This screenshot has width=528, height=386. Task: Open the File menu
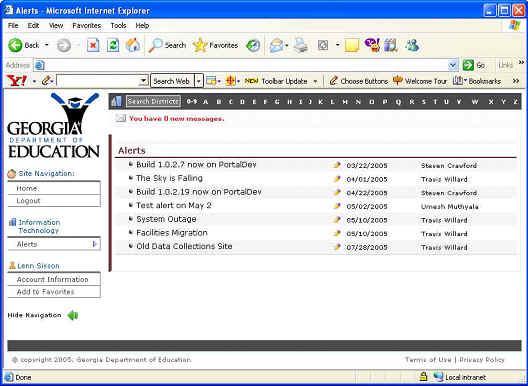13,26
